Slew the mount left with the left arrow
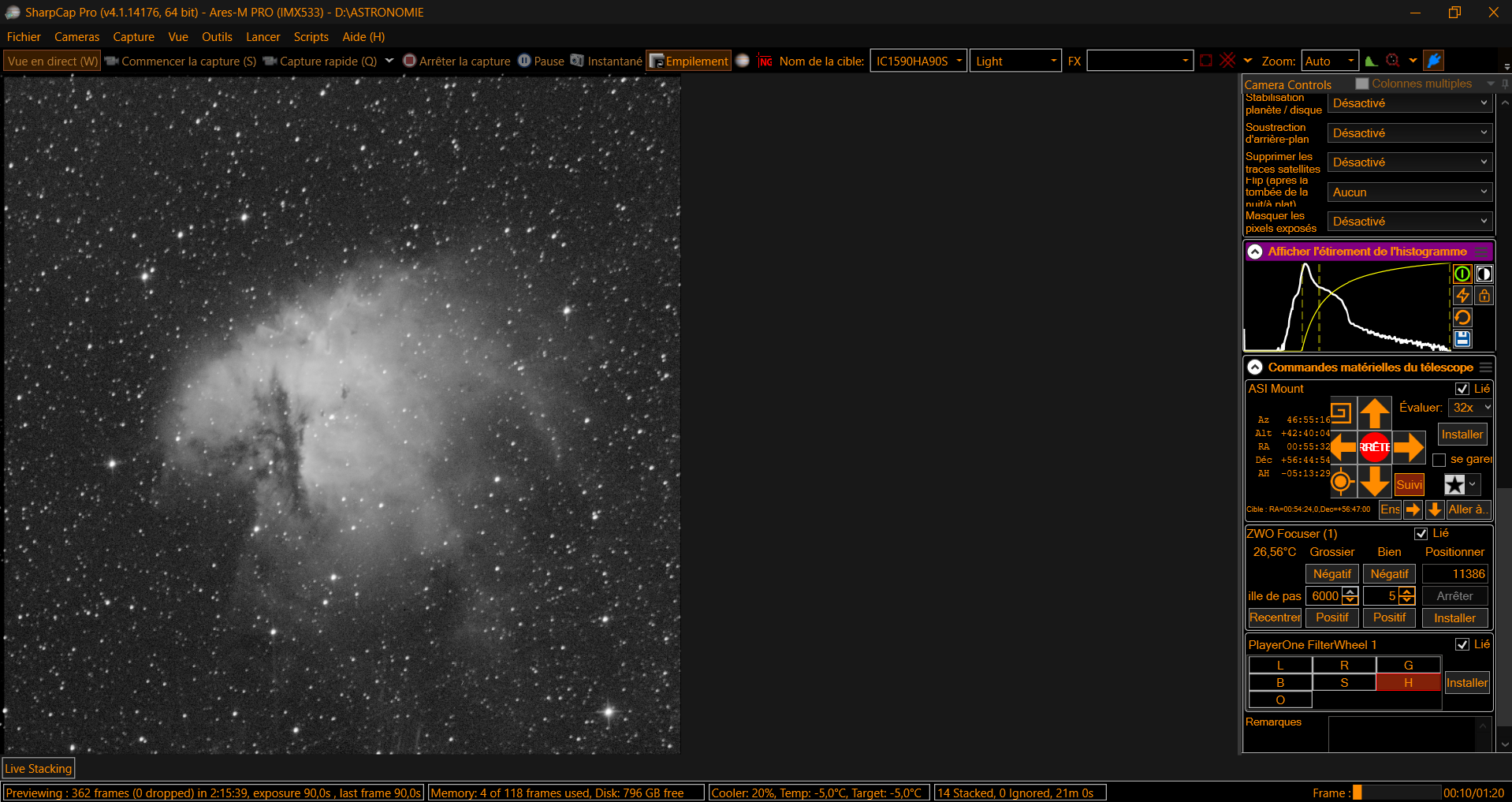 click(x=1343, y=447)
